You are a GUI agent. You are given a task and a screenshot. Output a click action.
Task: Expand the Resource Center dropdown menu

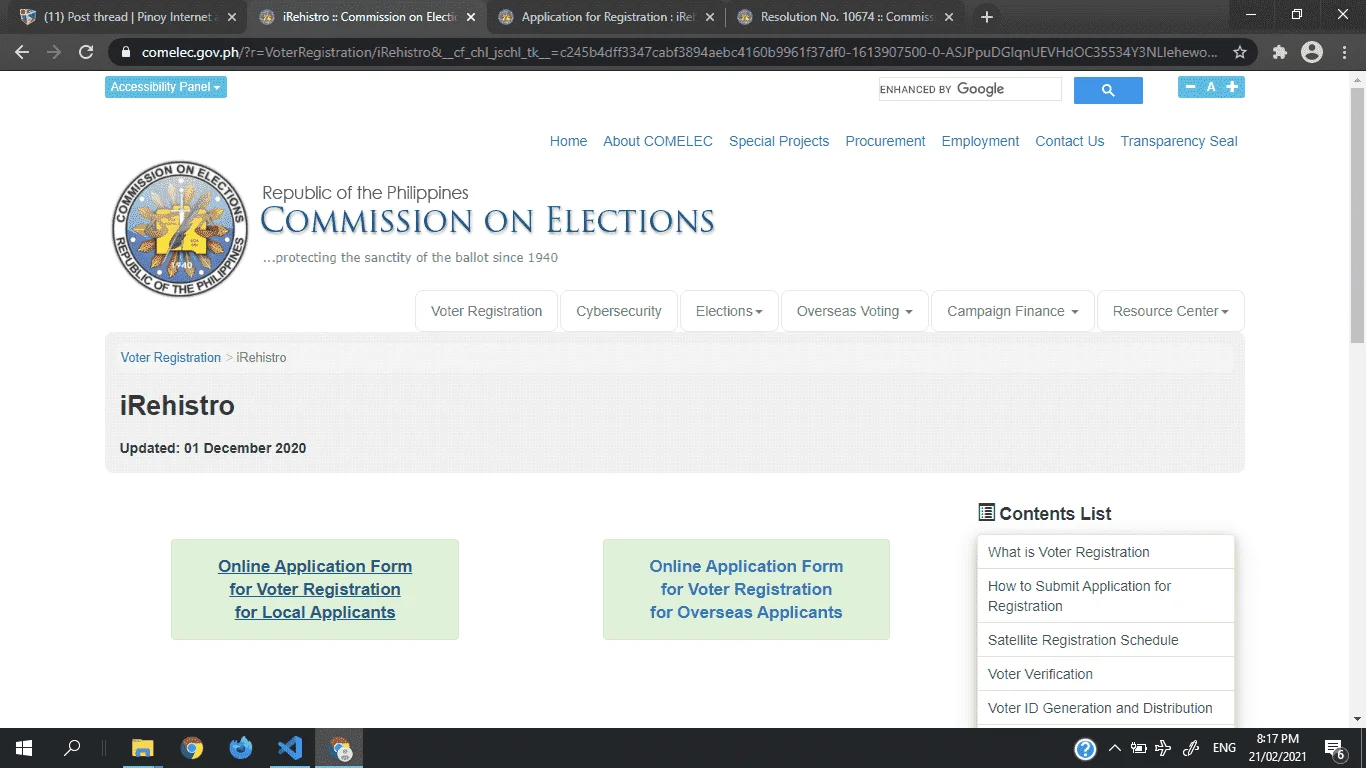click(1171, 311)
